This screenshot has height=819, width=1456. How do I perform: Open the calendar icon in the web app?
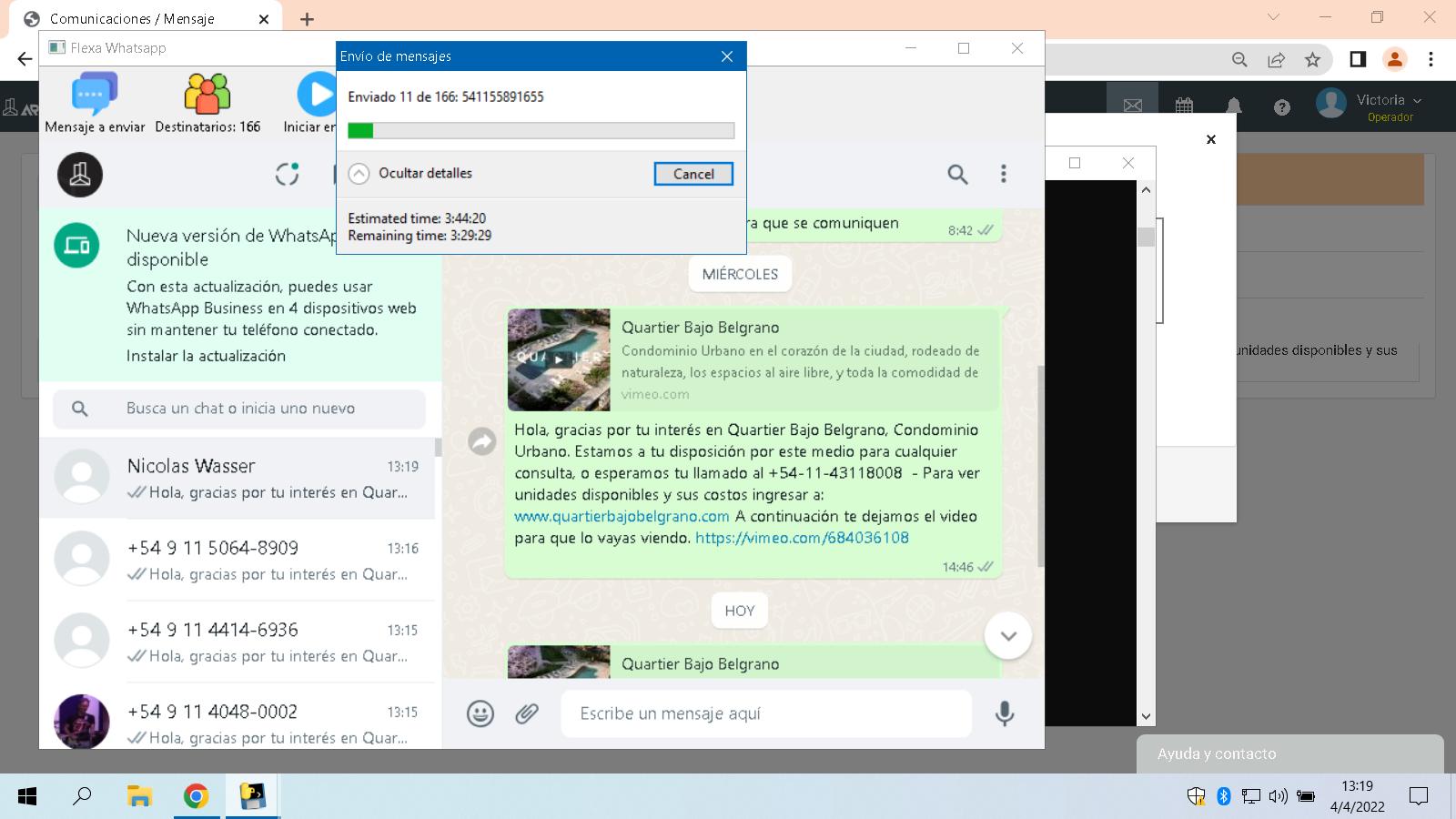click(x=1184, y=106)
